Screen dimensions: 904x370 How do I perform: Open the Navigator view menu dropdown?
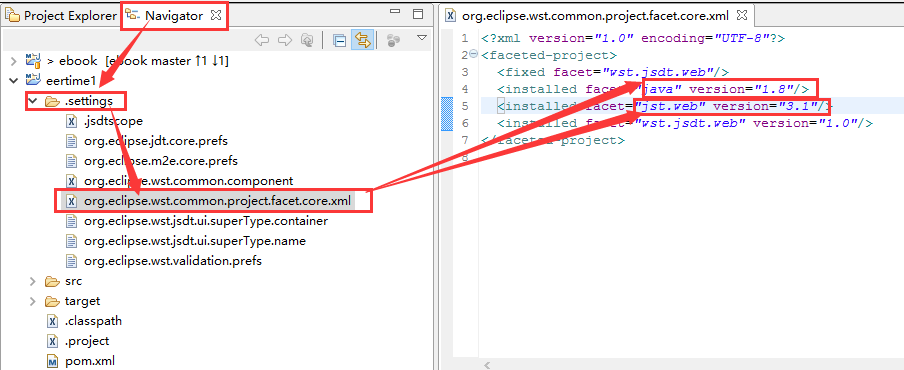coord(421,38)
